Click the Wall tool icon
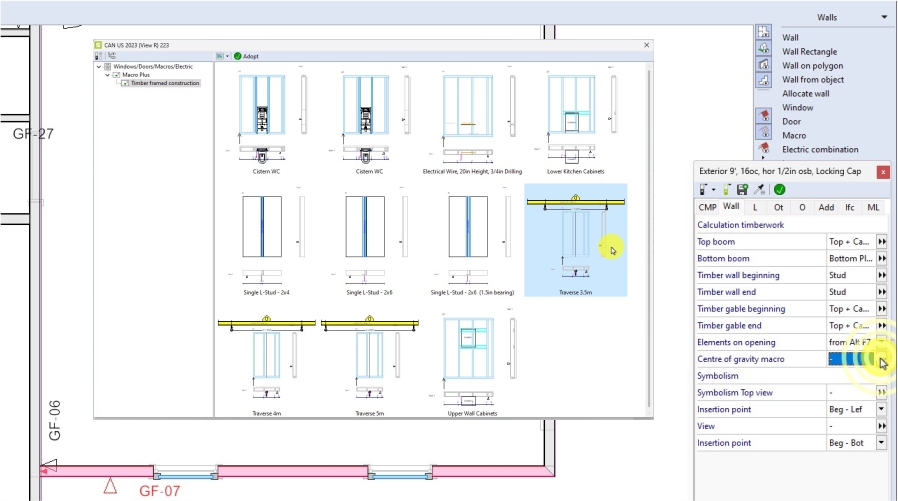 pyautogui.click(x=763, y=37)
